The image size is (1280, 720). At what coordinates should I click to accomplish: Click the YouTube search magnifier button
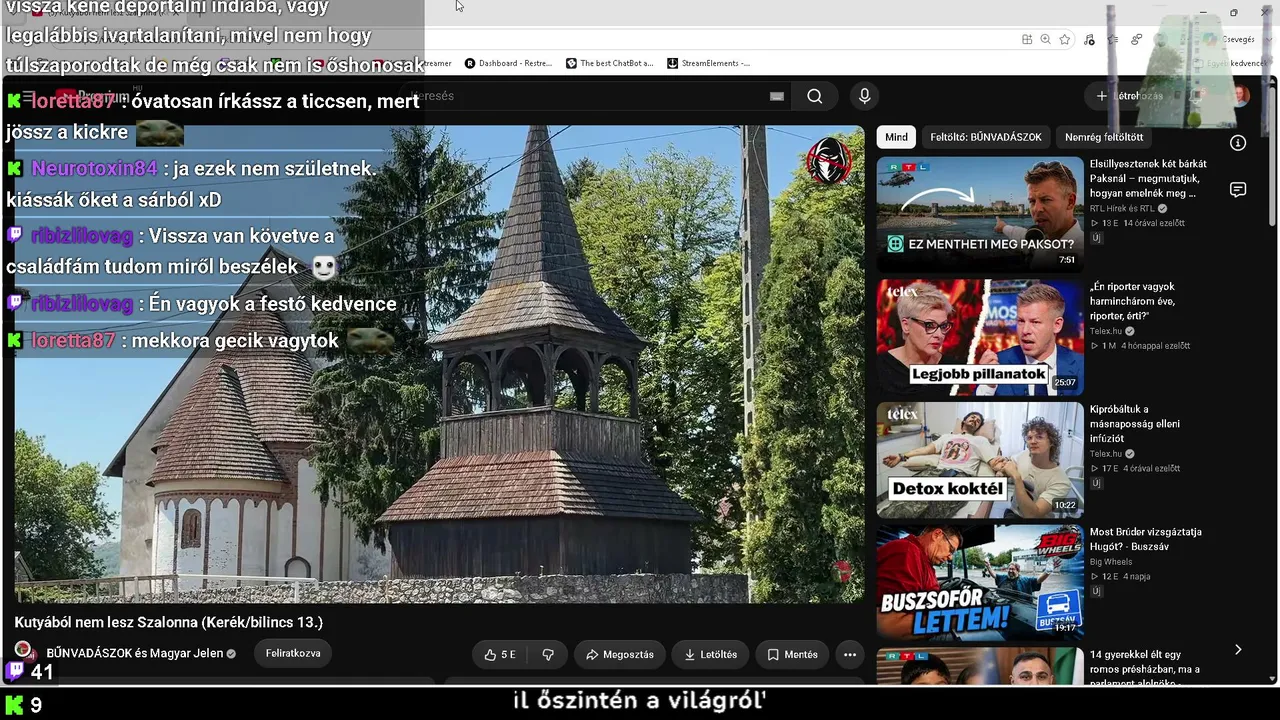click(x=815, y=96)
